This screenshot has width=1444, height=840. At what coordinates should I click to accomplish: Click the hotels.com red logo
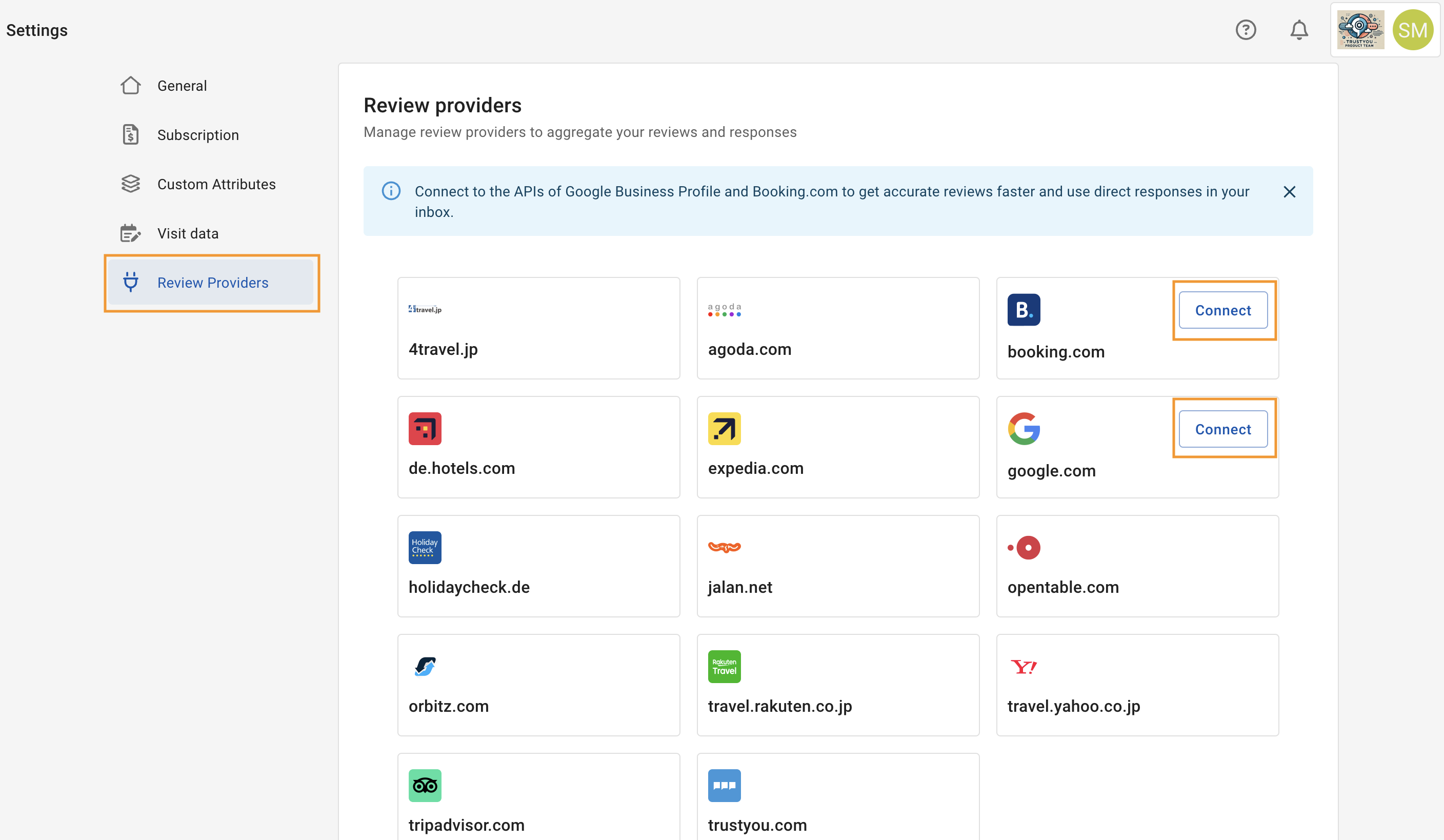(425, 429)
